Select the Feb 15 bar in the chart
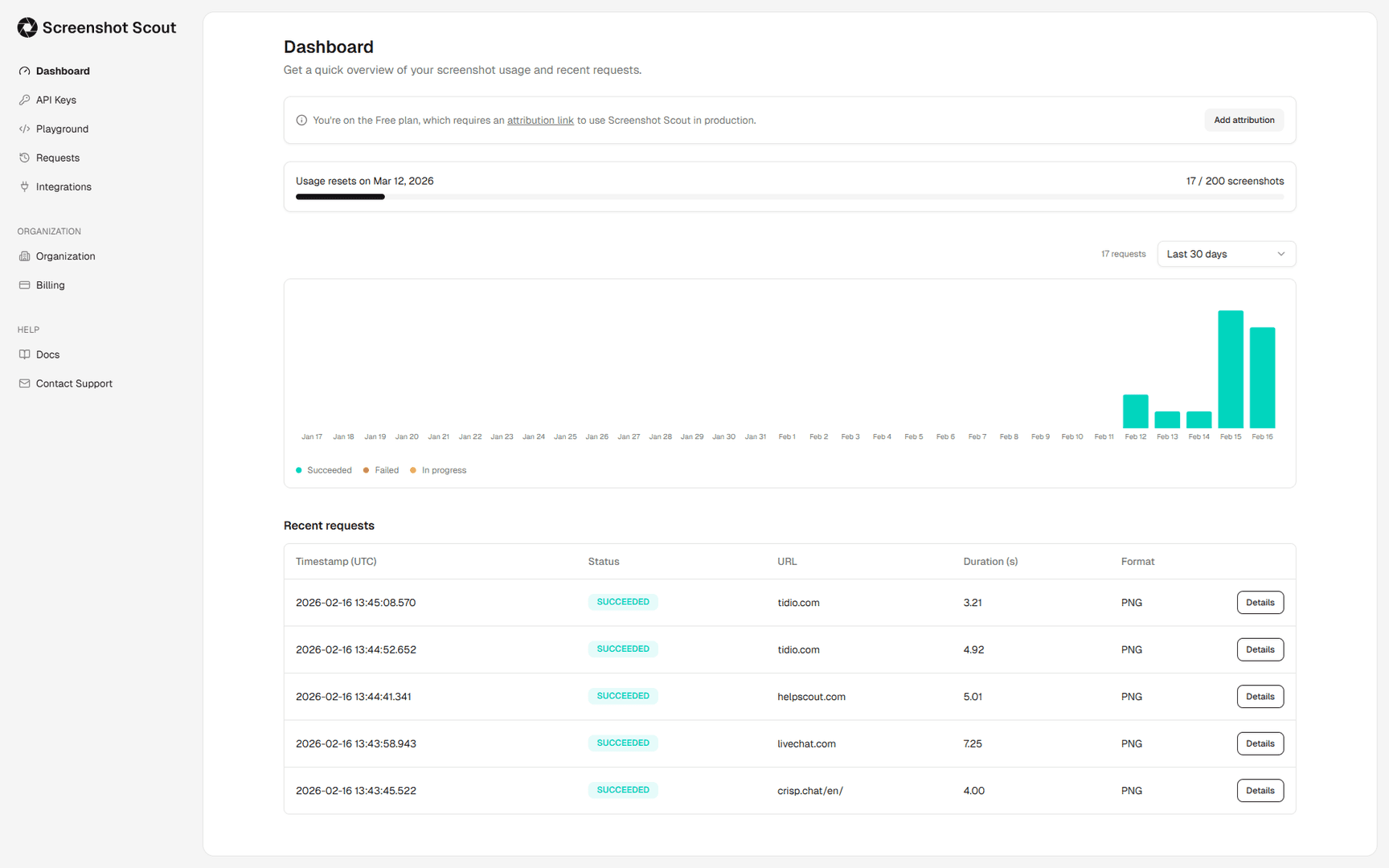Screen dimensions: 1389x868 pos(1231,370)
